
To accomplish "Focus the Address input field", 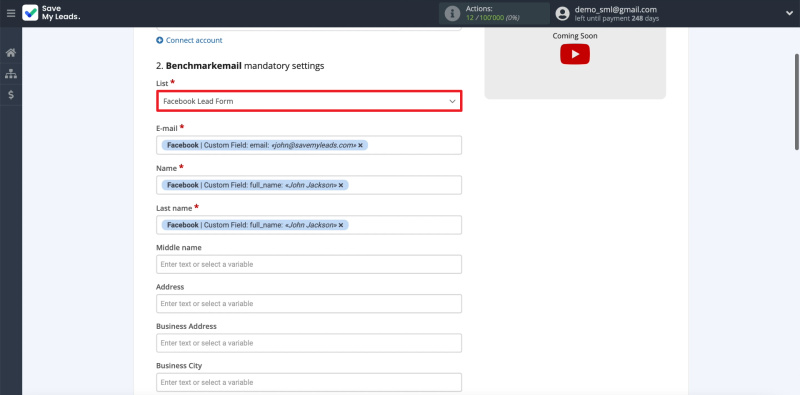I will (x=309, y=304).
